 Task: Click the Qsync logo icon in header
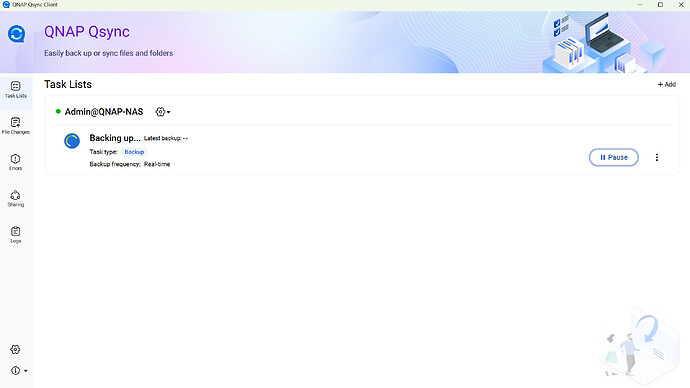tap(17, 34)
